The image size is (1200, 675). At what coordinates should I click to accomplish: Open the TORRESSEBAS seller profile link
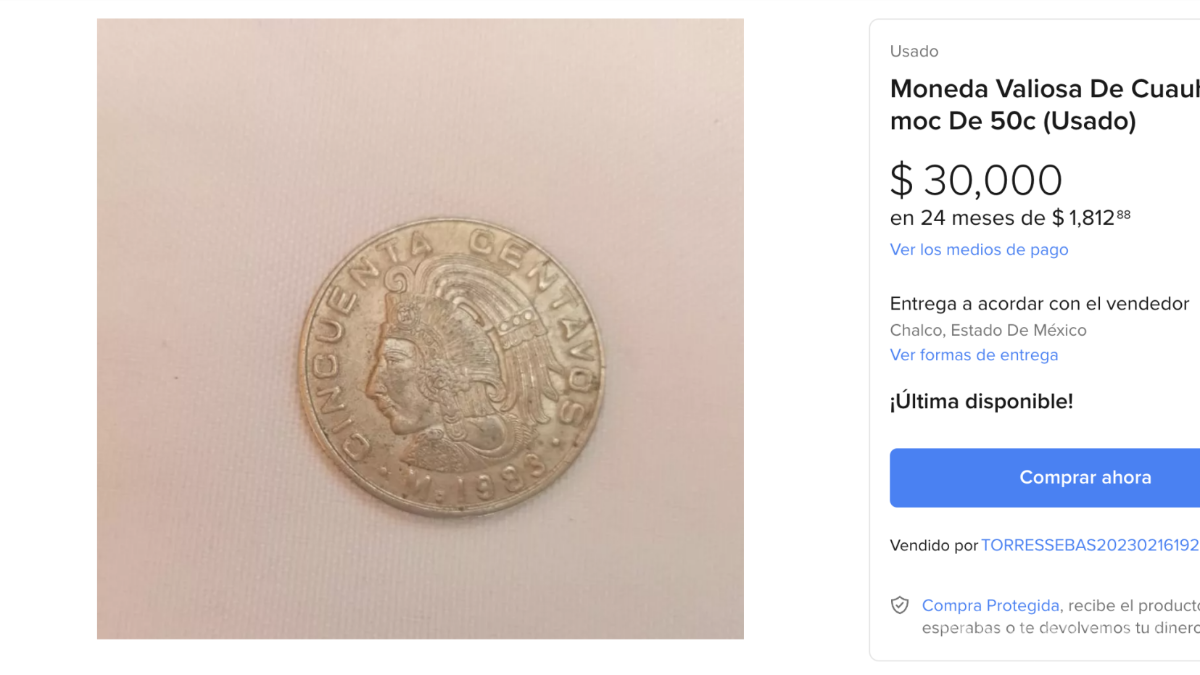pos(1089,546)
